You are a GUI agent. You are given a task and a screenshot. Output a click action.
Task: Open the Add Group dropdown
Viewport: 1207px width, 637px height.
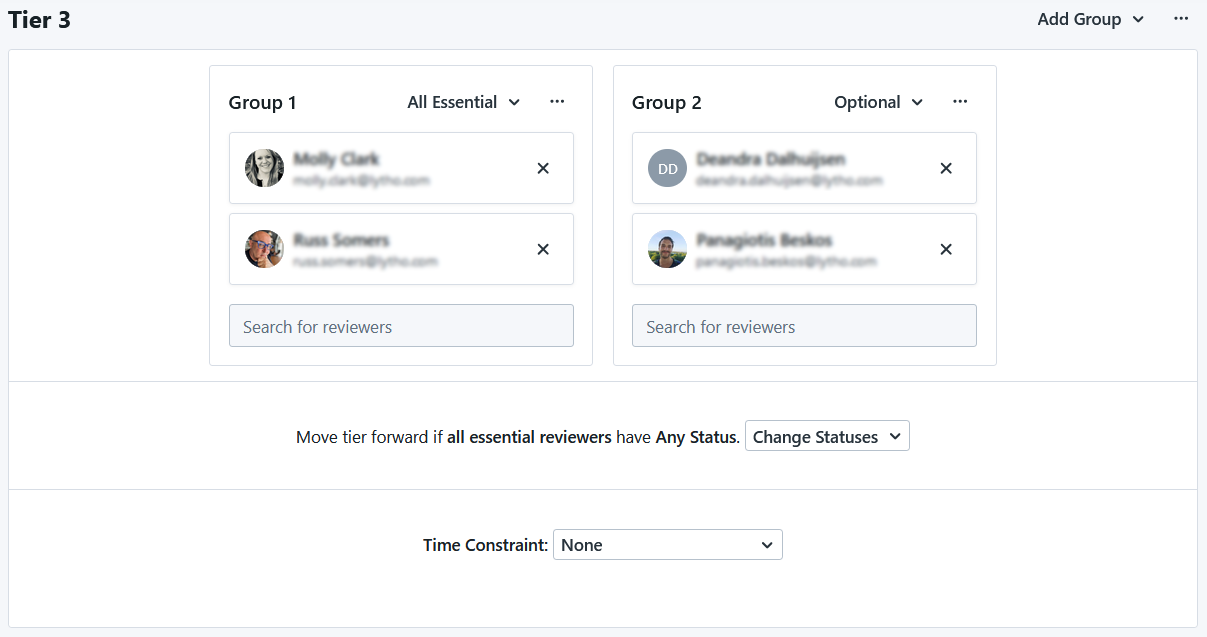1091,19
